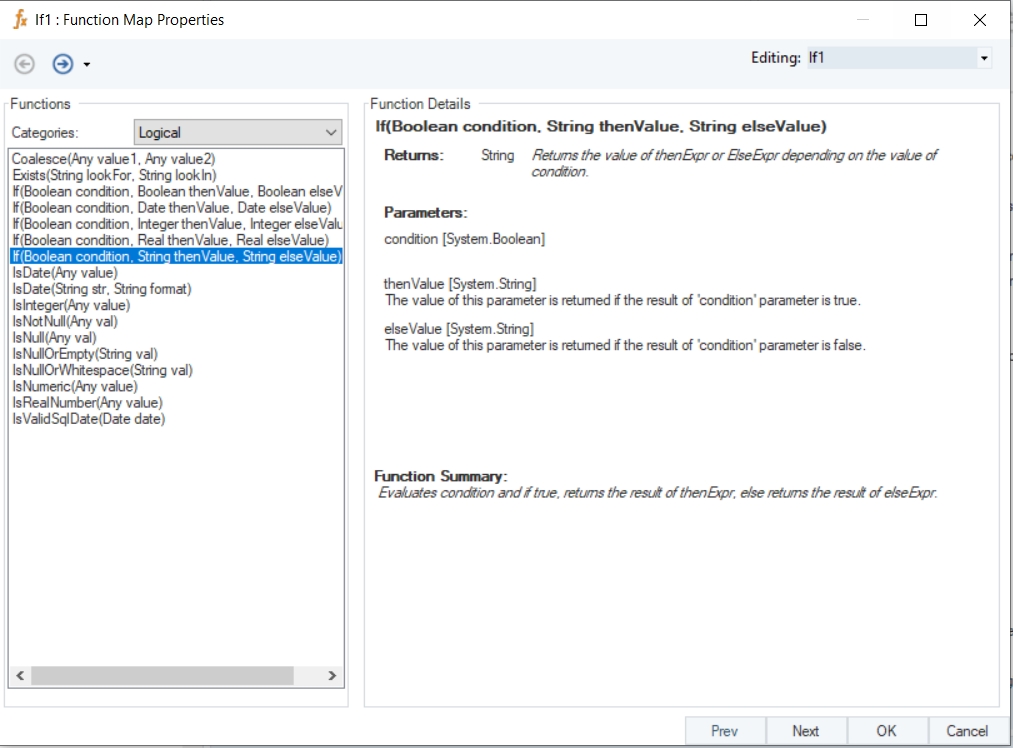Expand the Editing If1 combo box
Screen dimensions: 1013x748
click(983, 58)
